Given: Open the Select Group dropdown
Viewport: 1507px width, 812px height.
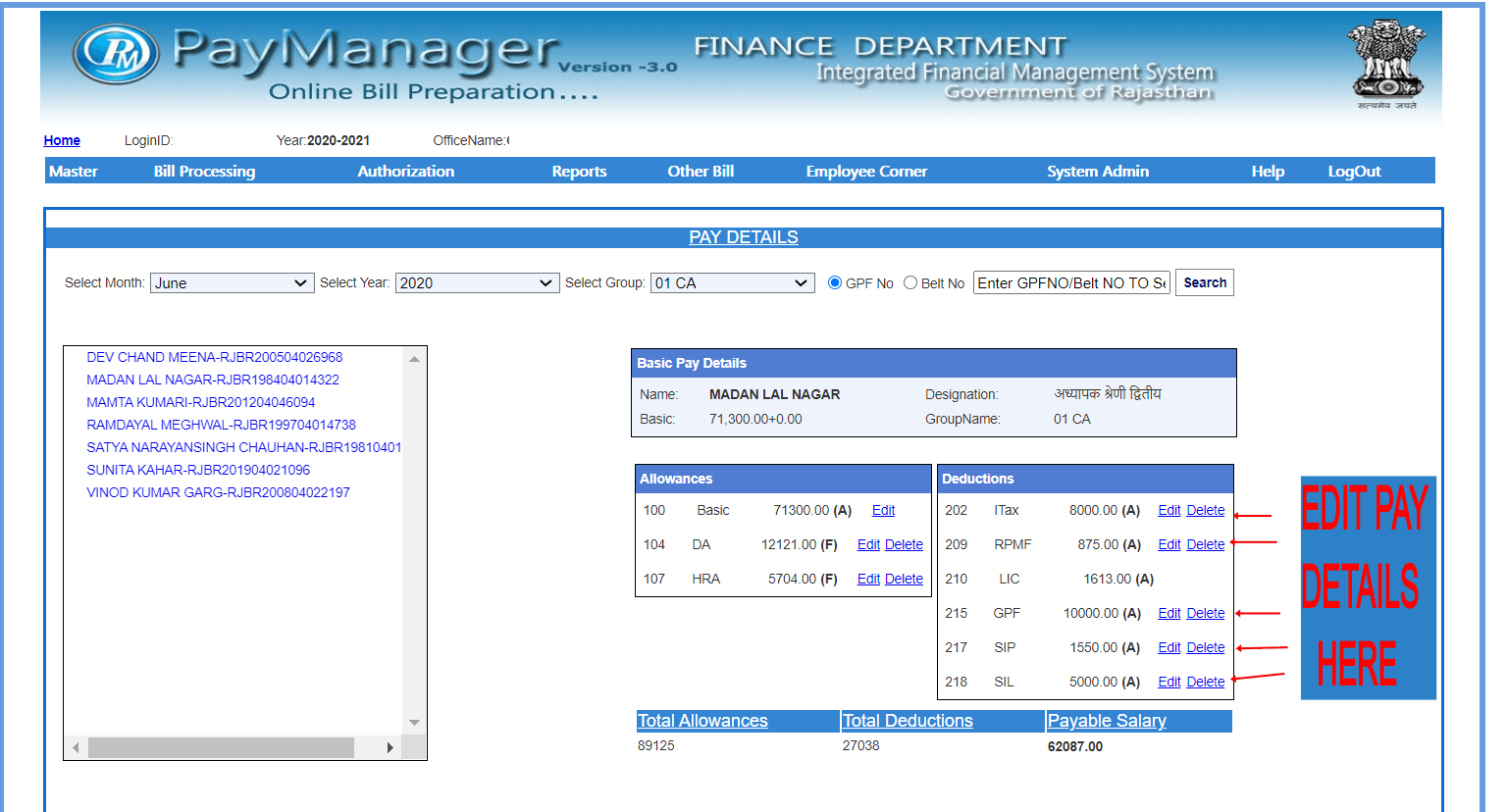Looking at the screenshot, I should 732,282.
